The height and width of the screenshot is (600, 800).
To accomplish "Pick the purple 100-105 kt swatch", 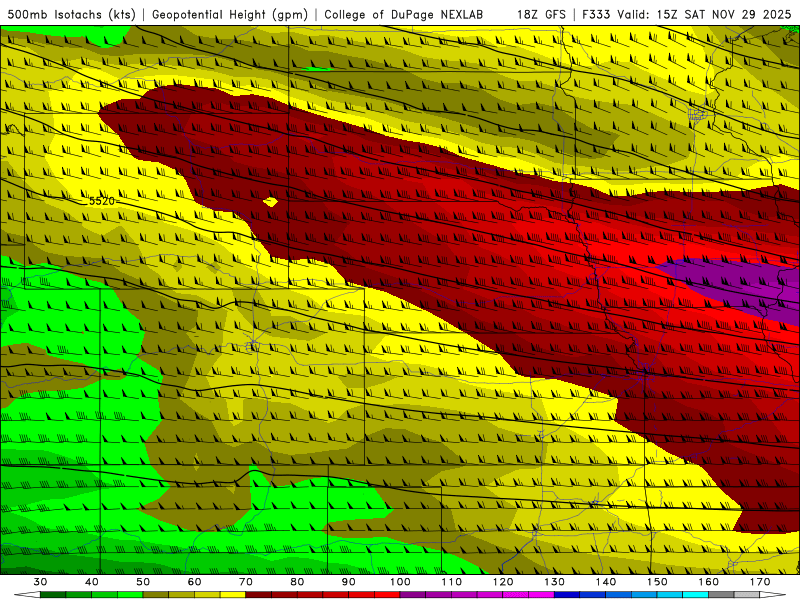I will 413,594.
